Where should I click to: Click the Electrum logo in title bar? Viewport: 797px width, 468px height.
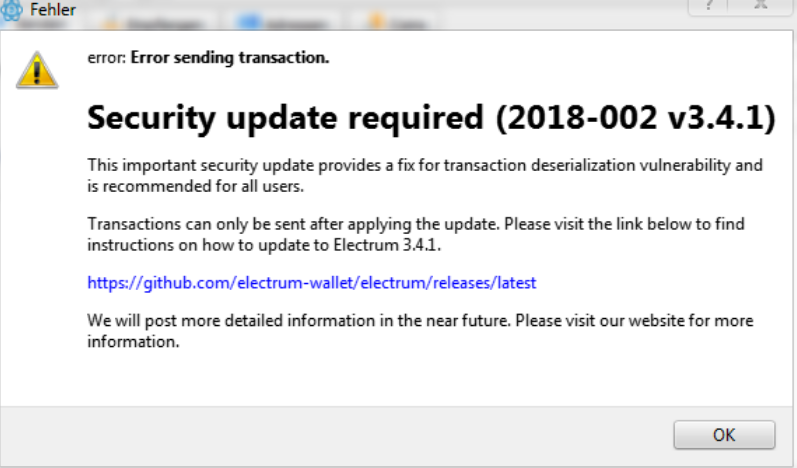[x=11, y=10]
